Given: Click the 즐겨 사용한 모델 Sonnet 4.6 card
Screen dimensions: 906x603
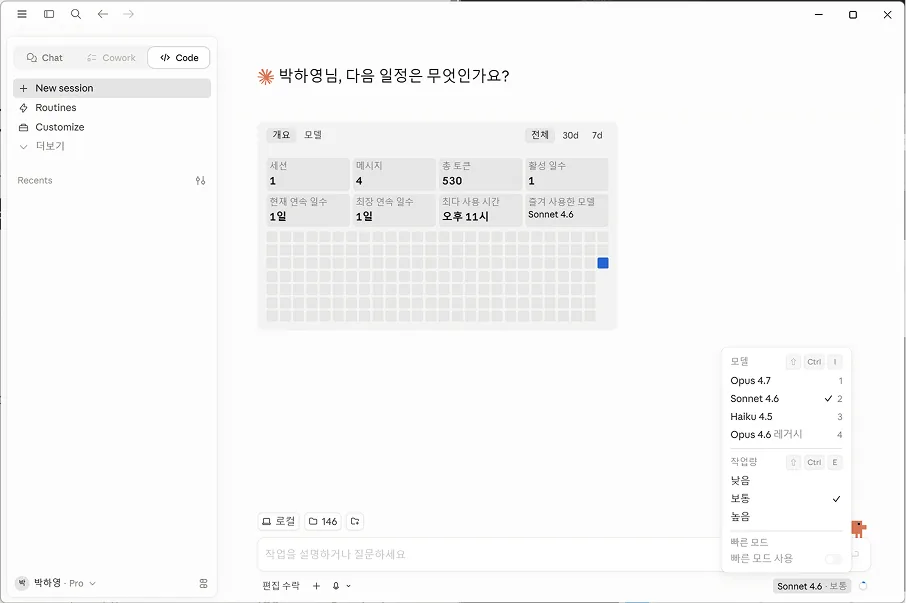Looking at the screenshot, I should tap(566, 210).
